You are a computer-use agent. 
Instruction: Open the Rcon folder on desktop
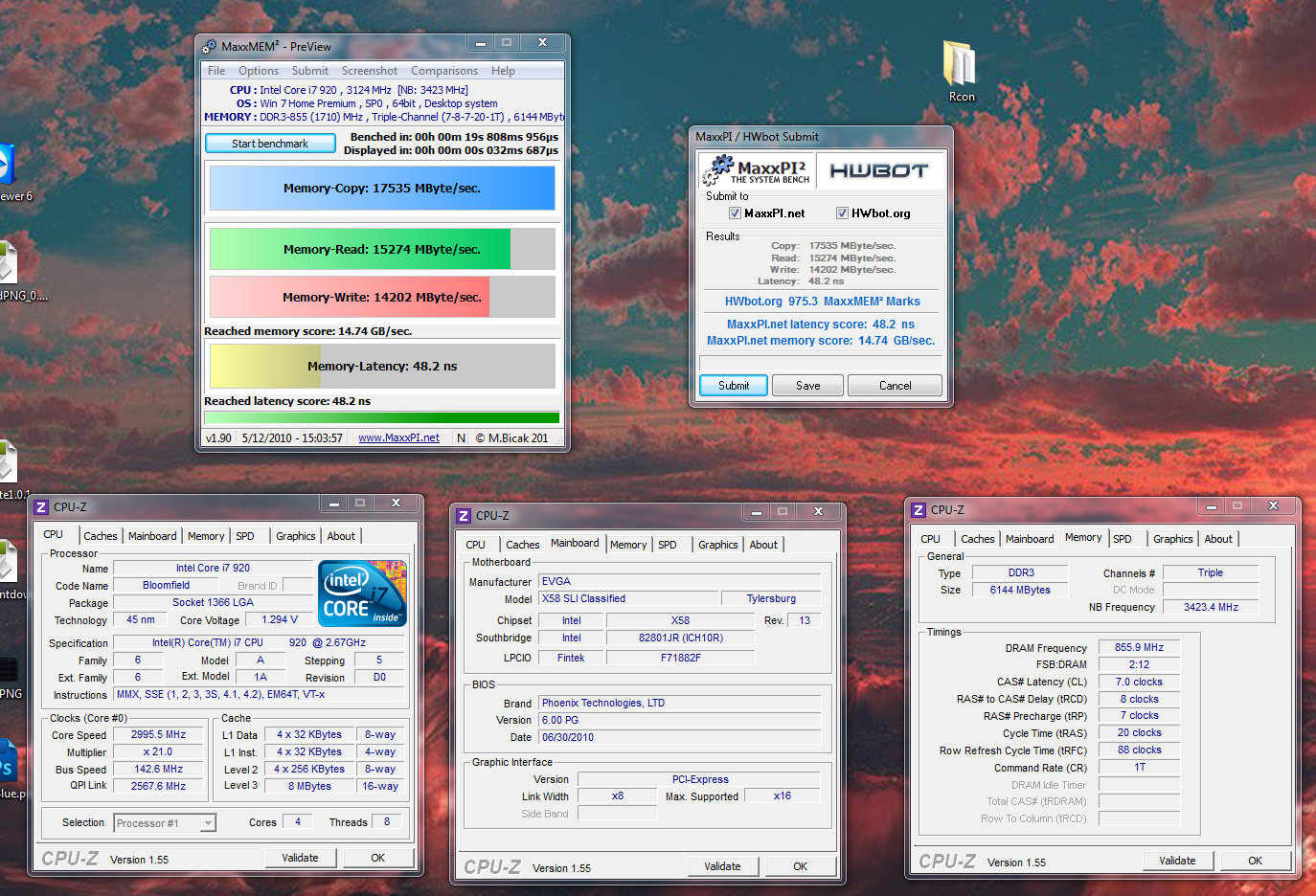pos(961,71)
